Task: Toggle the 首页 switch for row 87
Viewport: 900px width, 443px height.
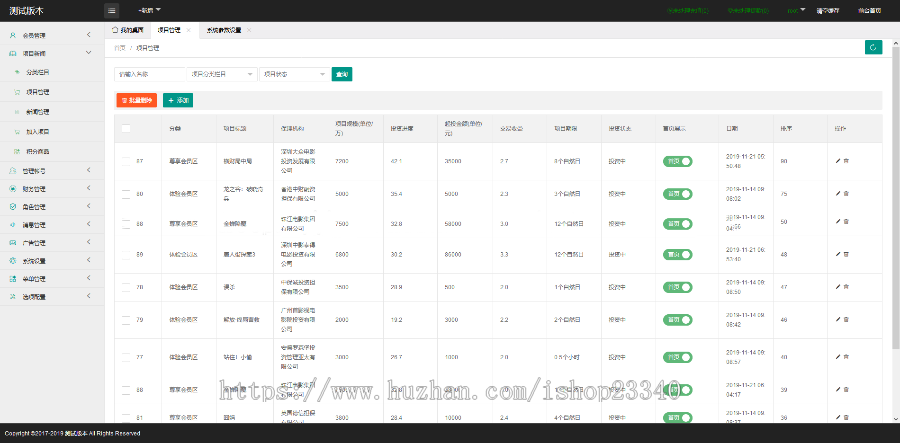Action: 677,161
